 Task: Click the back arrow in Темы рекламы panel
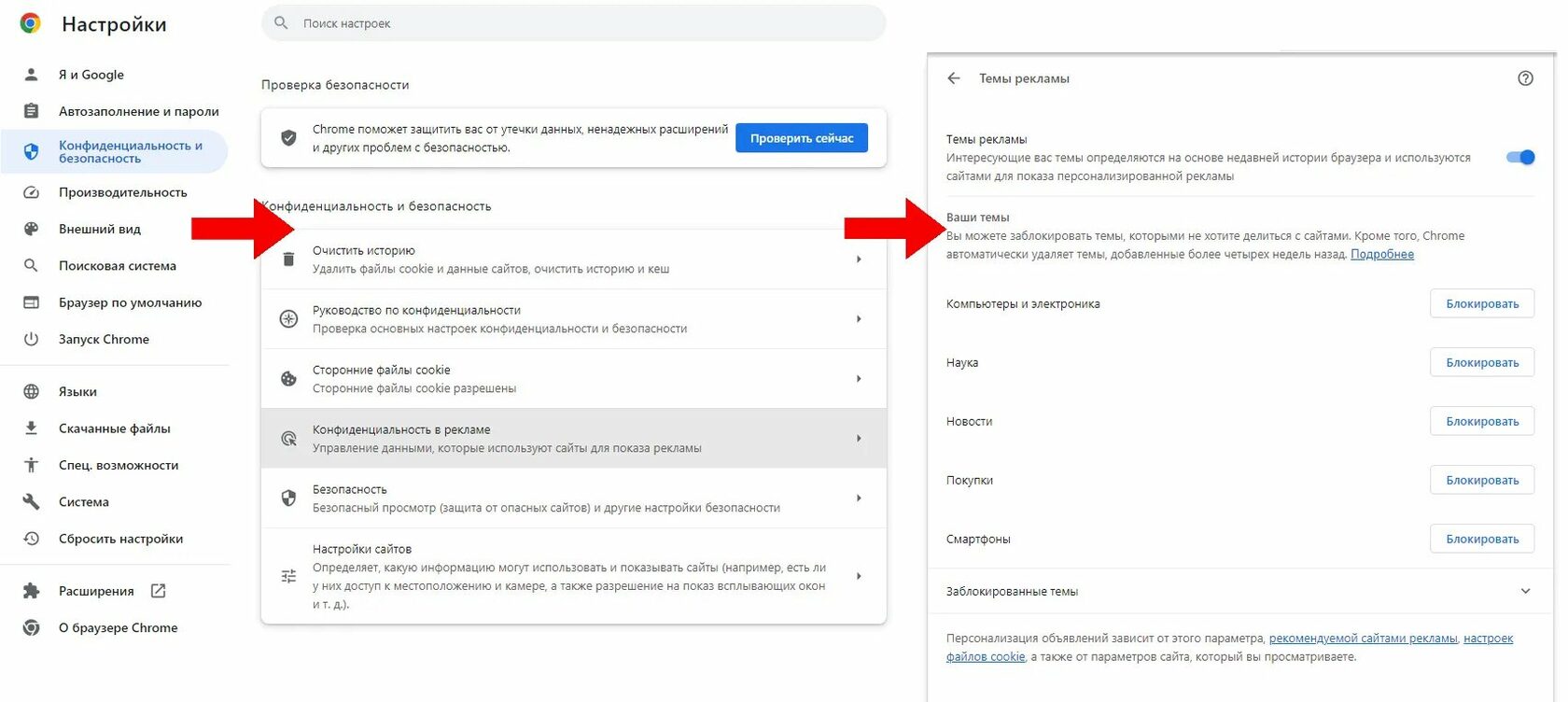[x=953, y=78]
